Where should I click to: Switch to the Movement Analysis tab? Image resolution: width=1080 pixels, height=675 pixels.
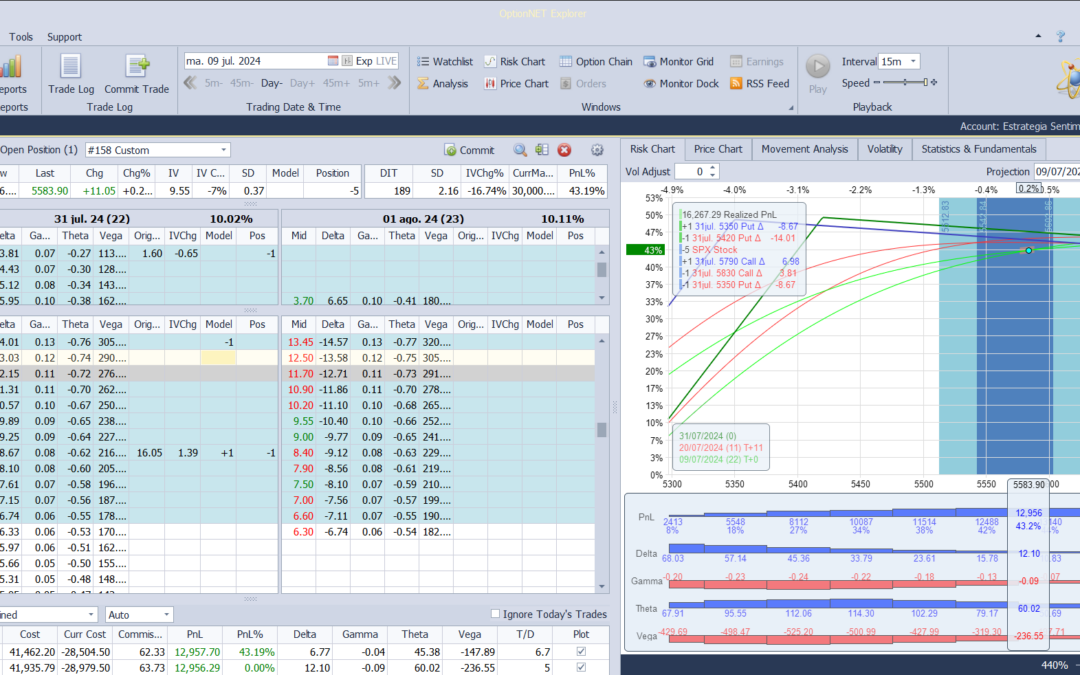[x=804, y=149]
